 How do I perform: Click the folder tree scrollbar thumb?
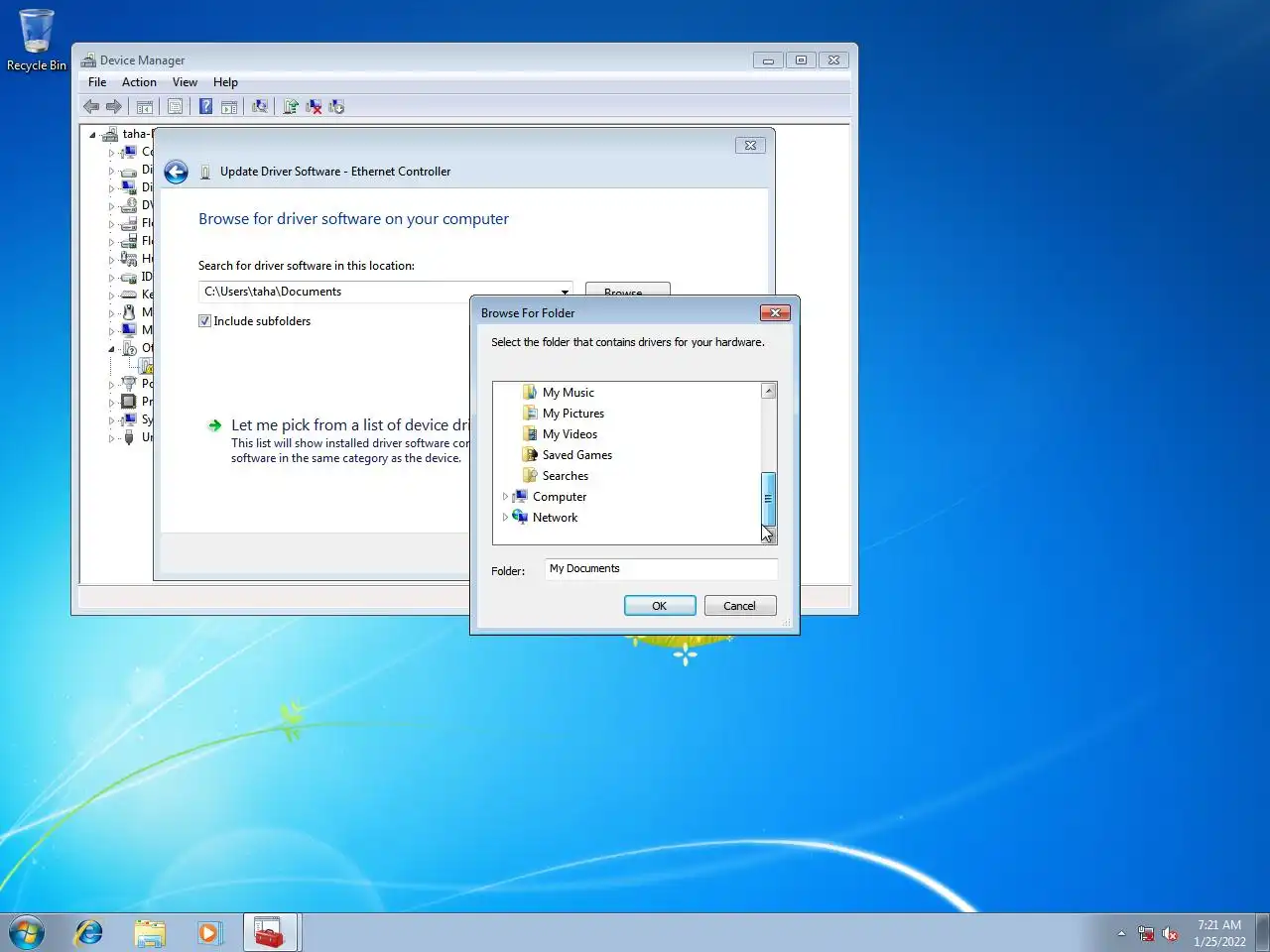tap(768, 499)
